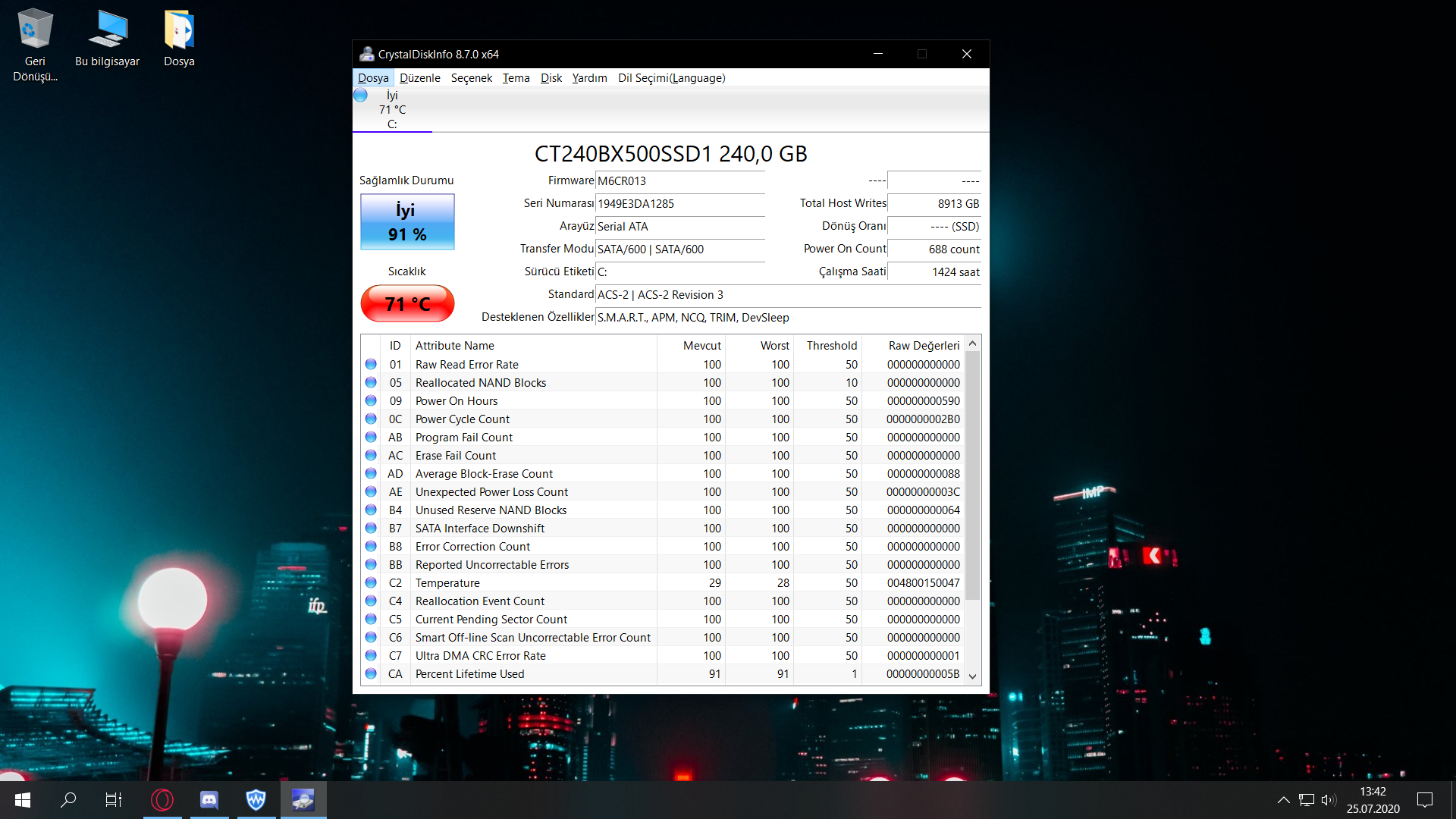
Task: Open the Tema menu
Action: [516, 78]
